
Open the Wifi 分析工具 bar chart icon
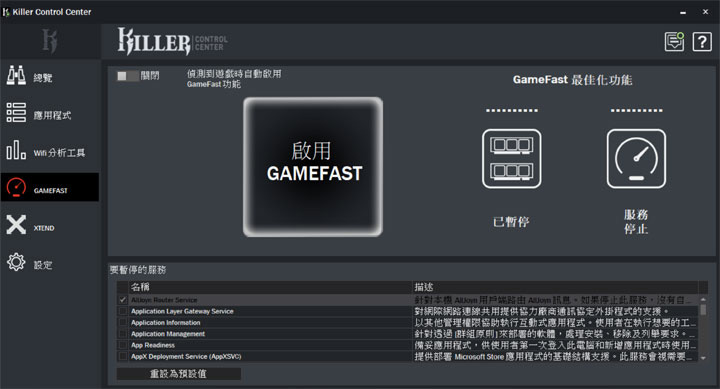16,150
